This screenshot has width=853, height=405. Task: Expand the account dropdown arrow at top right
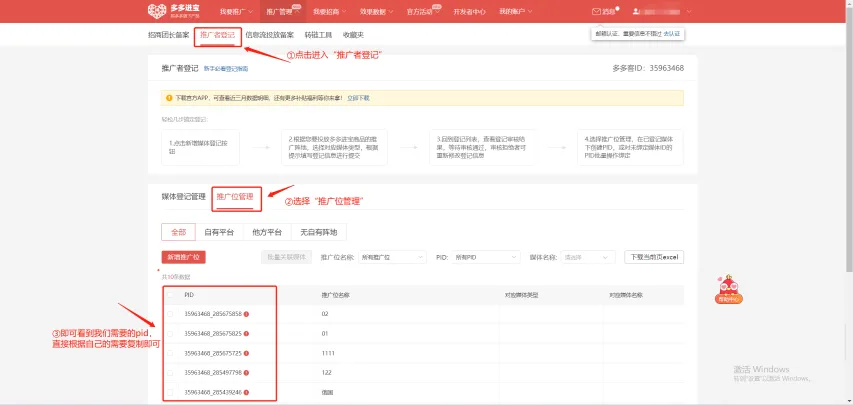[x=689, y=11]
